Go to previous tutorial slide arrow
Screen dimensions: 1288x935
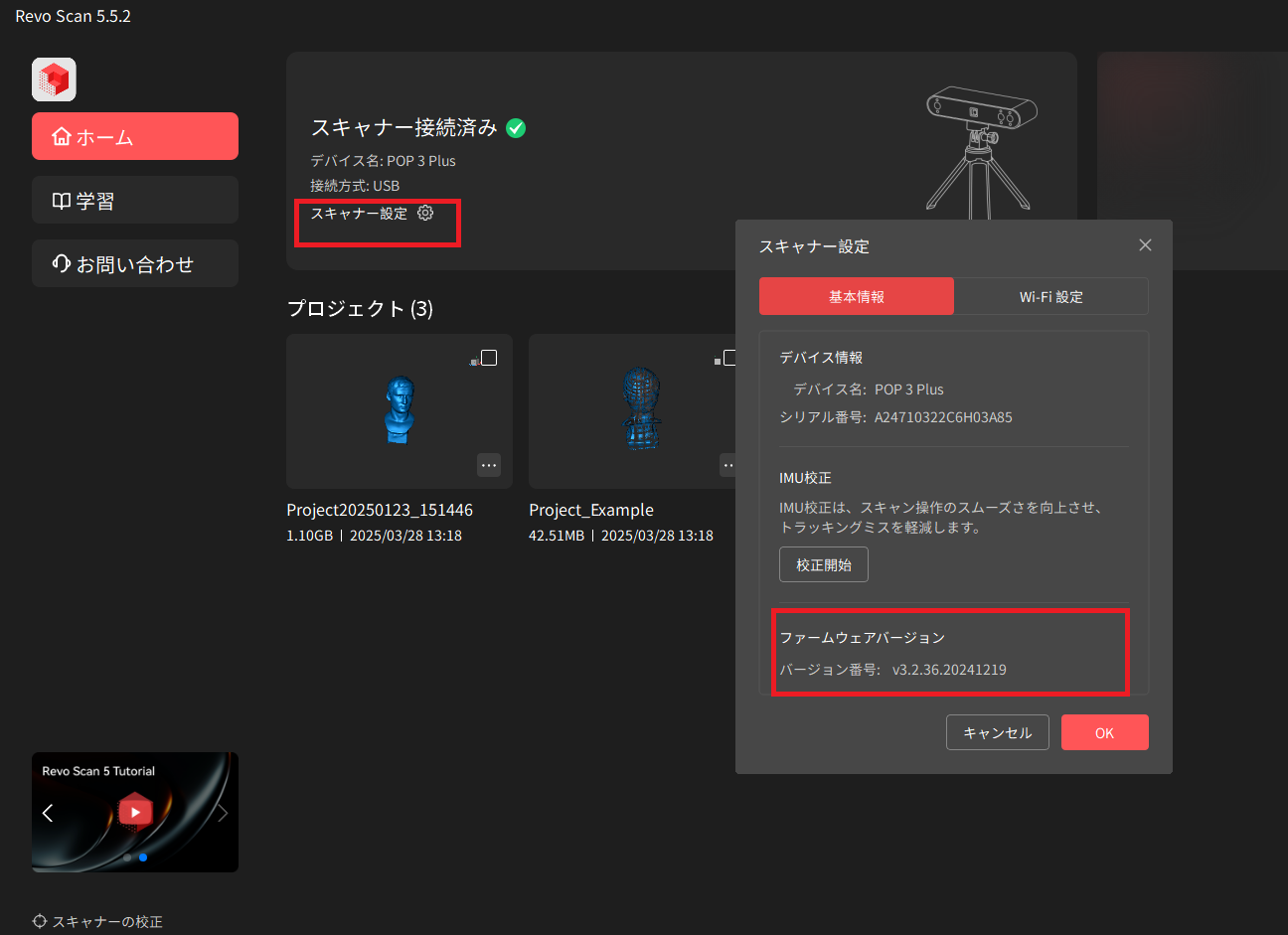click(x=48, y=813)
